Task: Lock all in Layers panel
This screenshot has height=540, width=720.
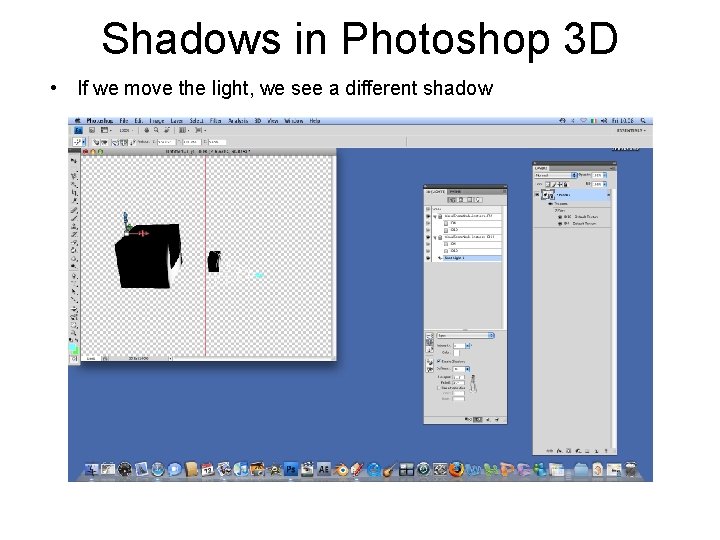Action: [x=565, y=184]
